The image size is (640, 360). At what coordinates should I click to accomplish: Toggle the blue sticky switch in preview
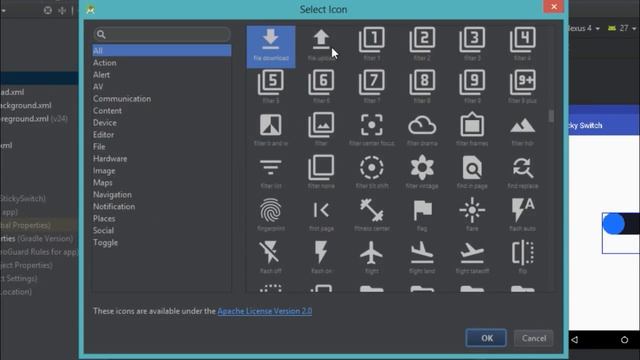pos(620,224)
